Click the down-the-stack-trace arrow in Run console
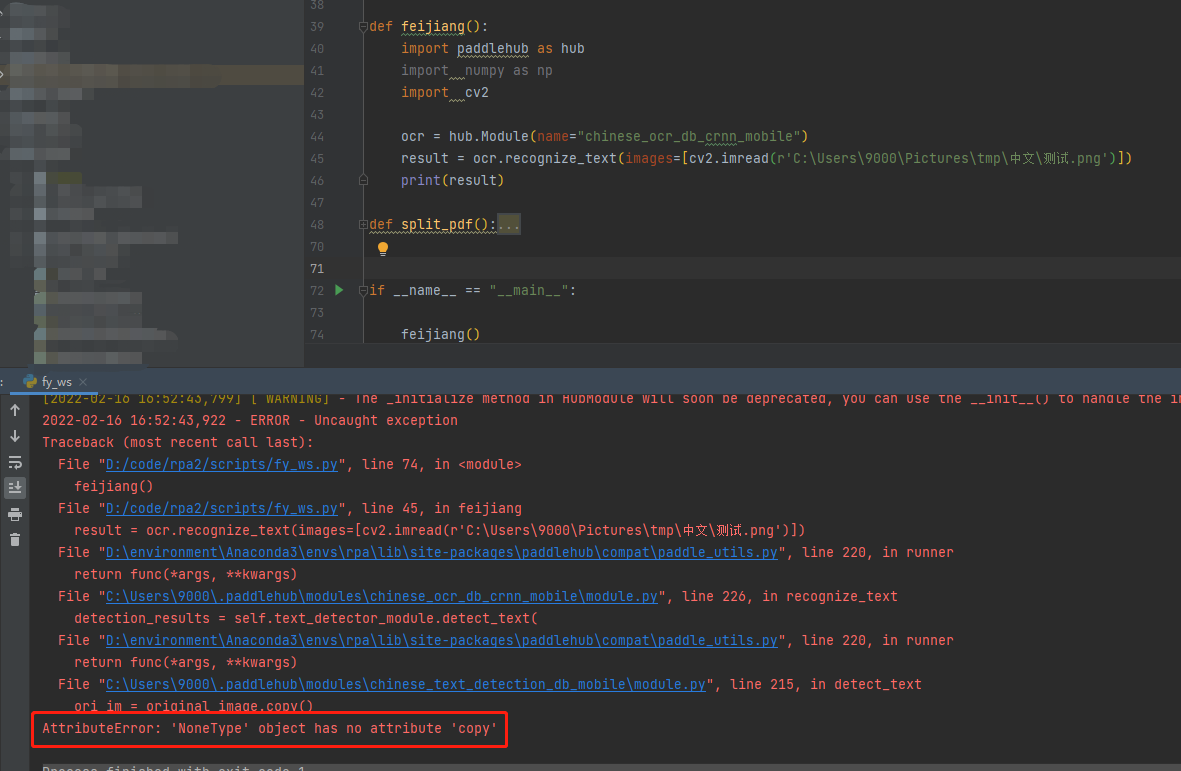The image size is (1181, 771). tap(15, 437)
